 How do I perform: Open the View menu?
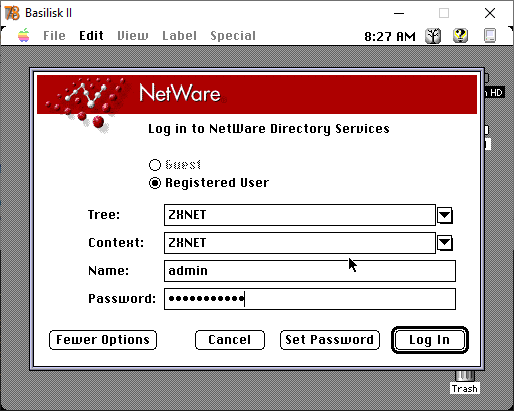[x=133, y=36]
